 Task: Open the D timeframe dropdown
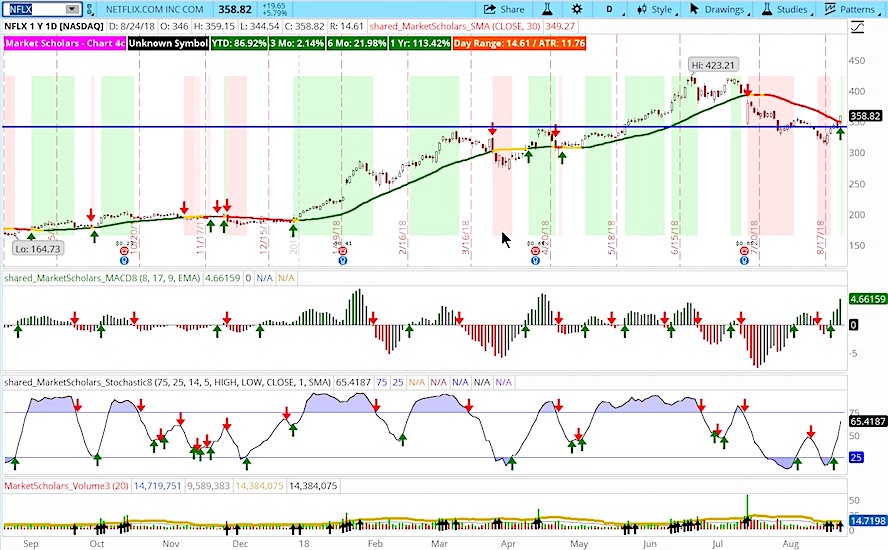pos(612,9)
